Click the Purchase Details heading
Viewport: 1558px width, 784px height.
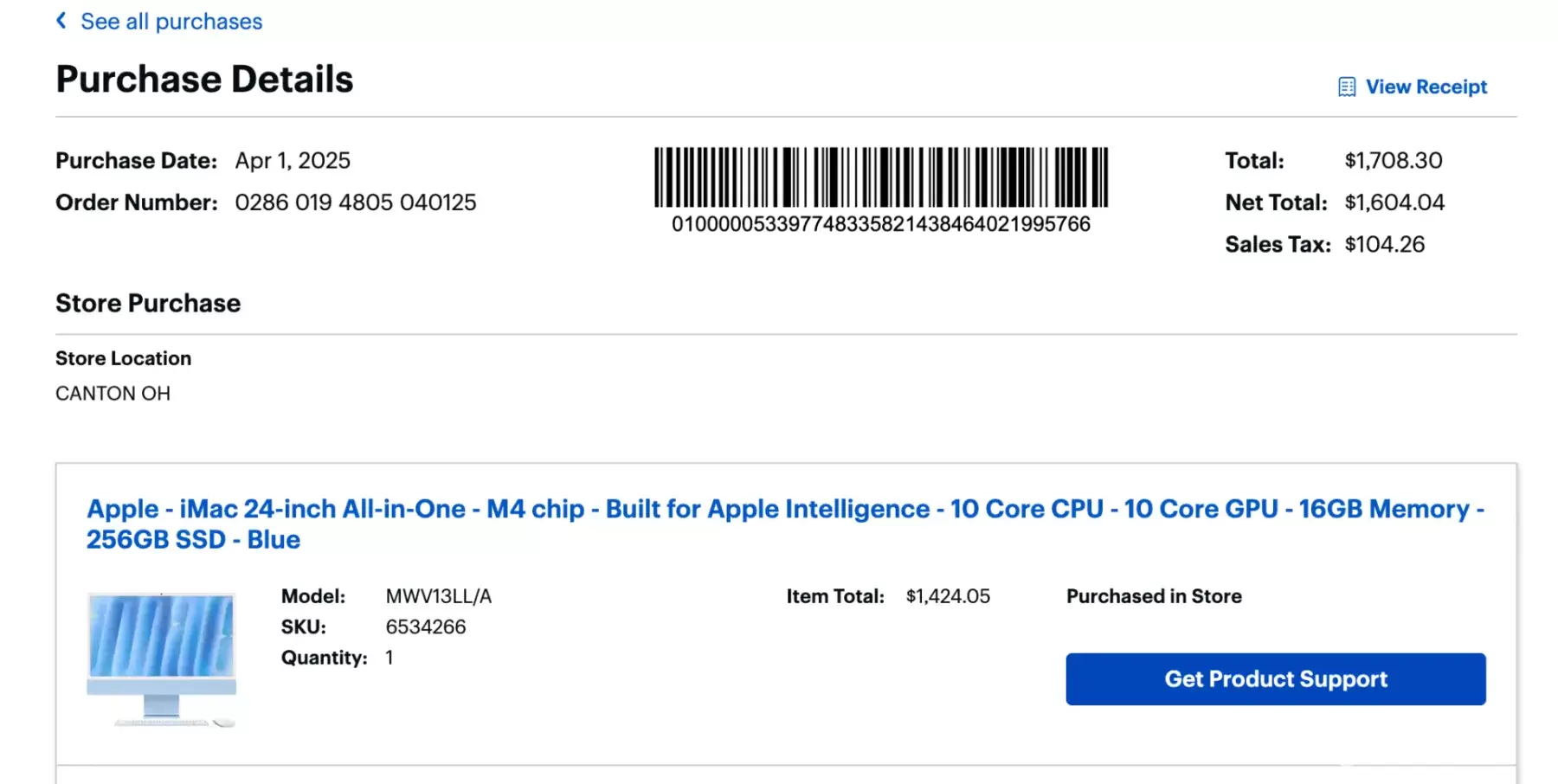(x=204, y=80)
